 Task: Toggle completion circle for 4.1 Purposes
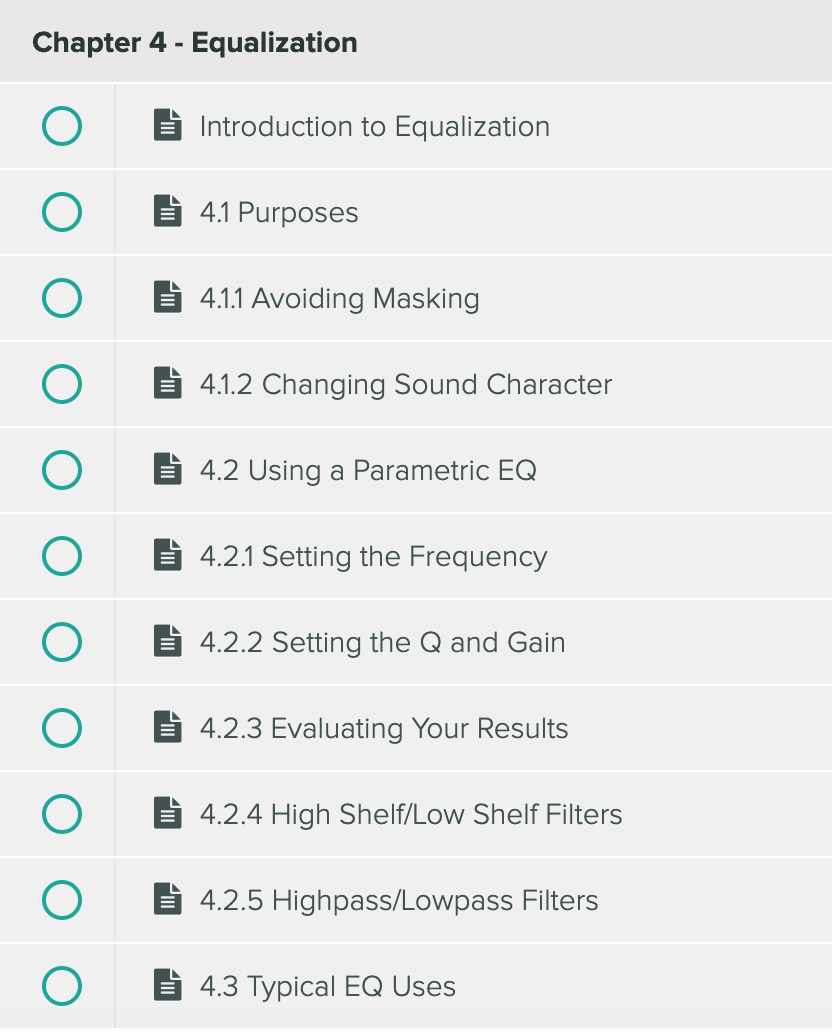(62, 213)
